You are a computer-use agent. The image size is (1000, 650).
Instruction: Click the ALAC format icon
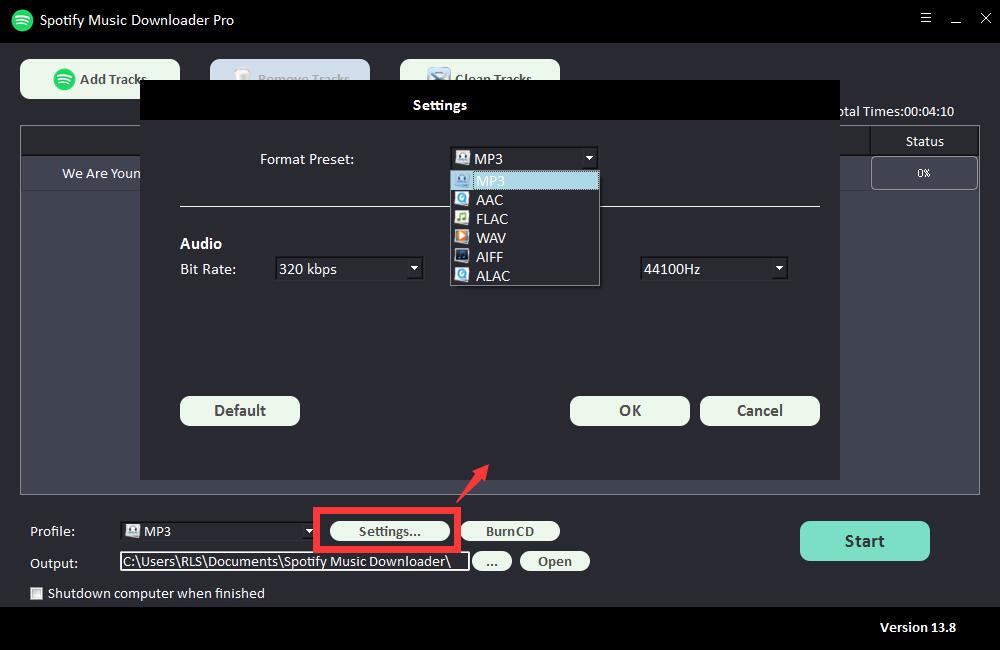(x=462, y=275)
